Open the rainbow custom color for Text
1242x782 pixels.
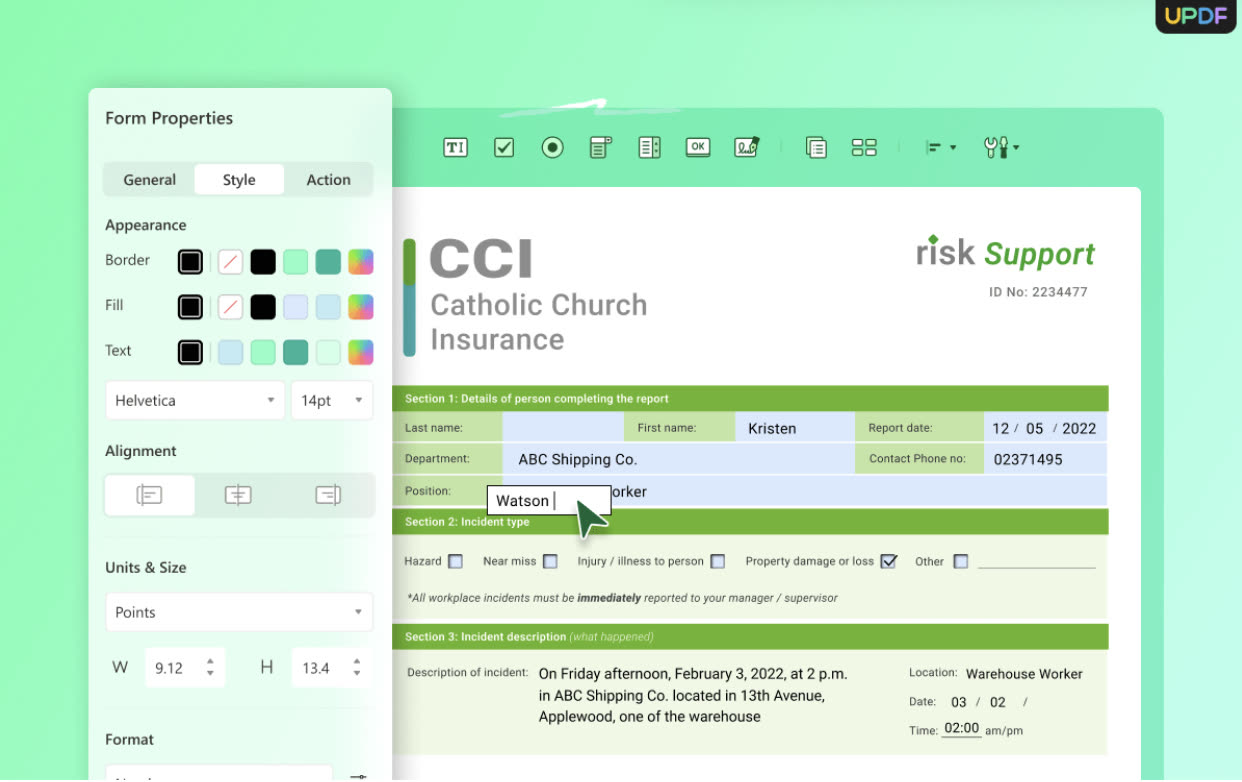pyautogui.click(x=361, y=352)
